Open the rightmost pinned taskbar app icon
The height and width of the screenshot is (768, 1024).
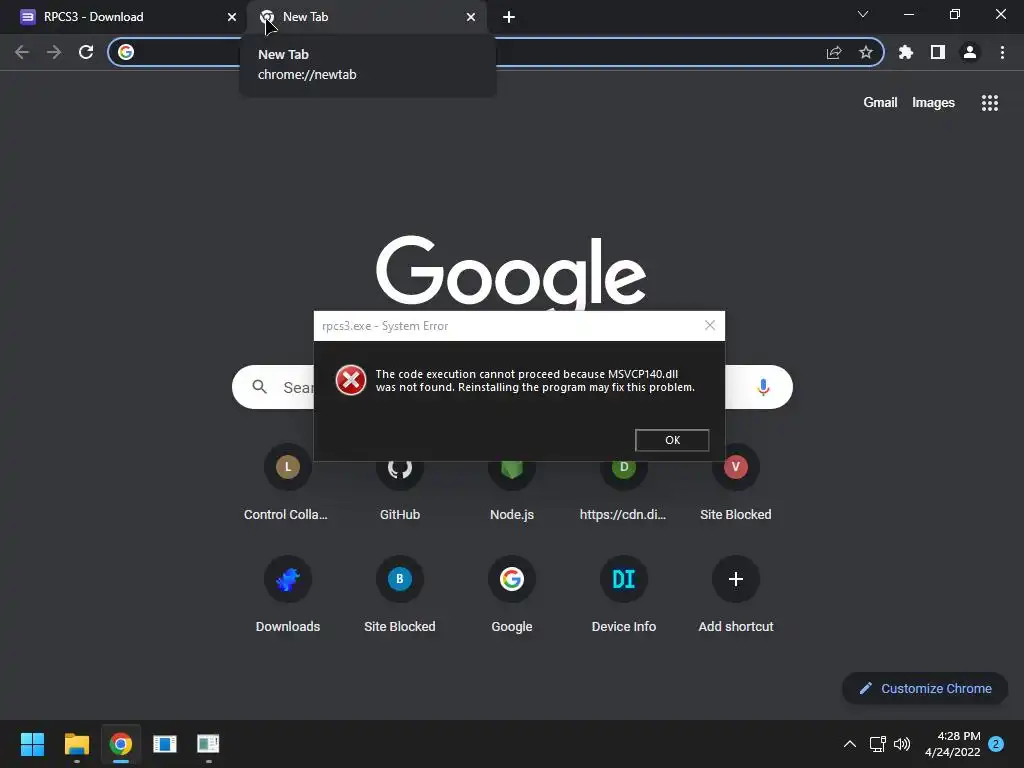208,744
